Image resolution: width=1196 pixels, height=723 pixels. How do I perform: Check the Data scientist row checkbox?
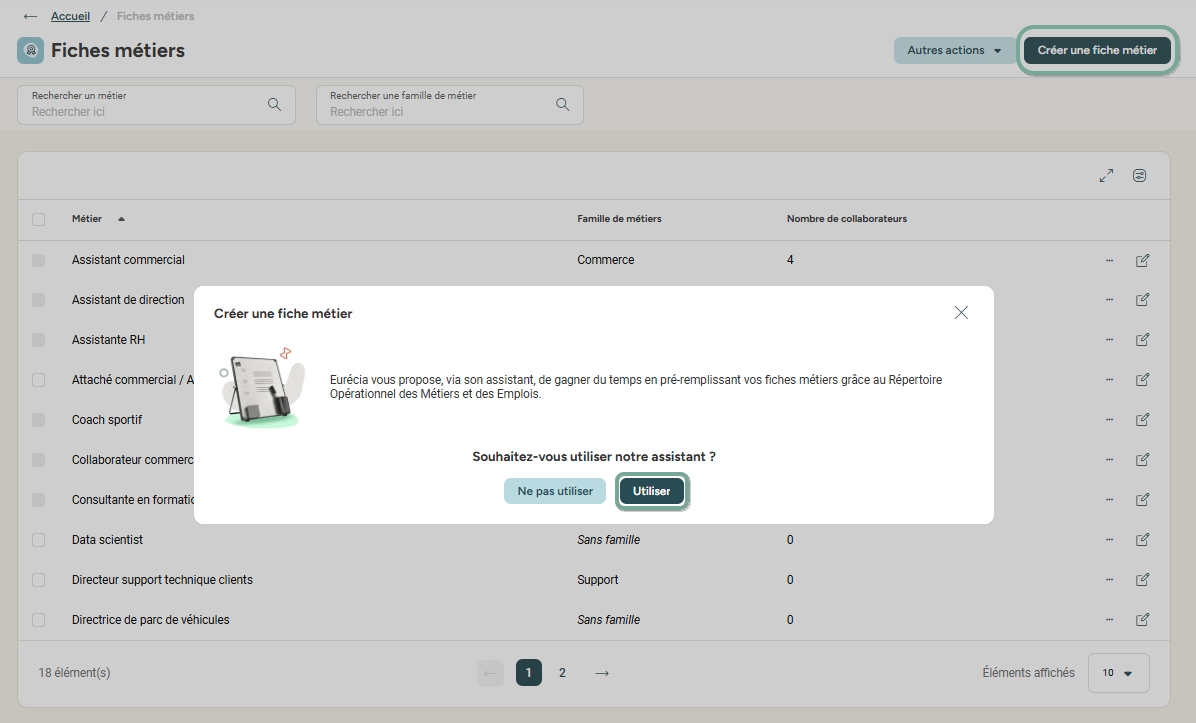[x=39, y=540]
